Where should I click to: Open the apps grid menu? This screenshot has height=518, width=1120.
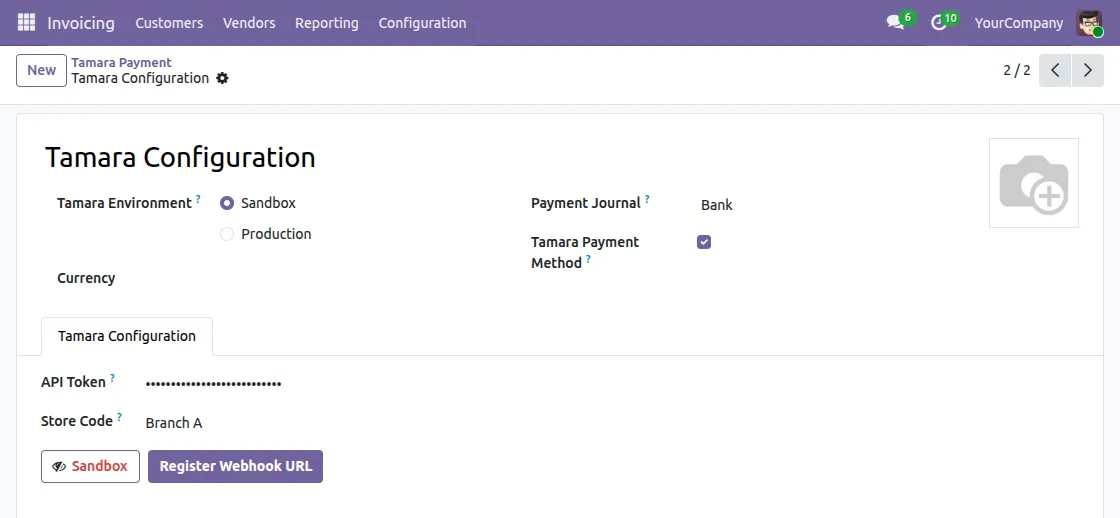coord(26,23)
